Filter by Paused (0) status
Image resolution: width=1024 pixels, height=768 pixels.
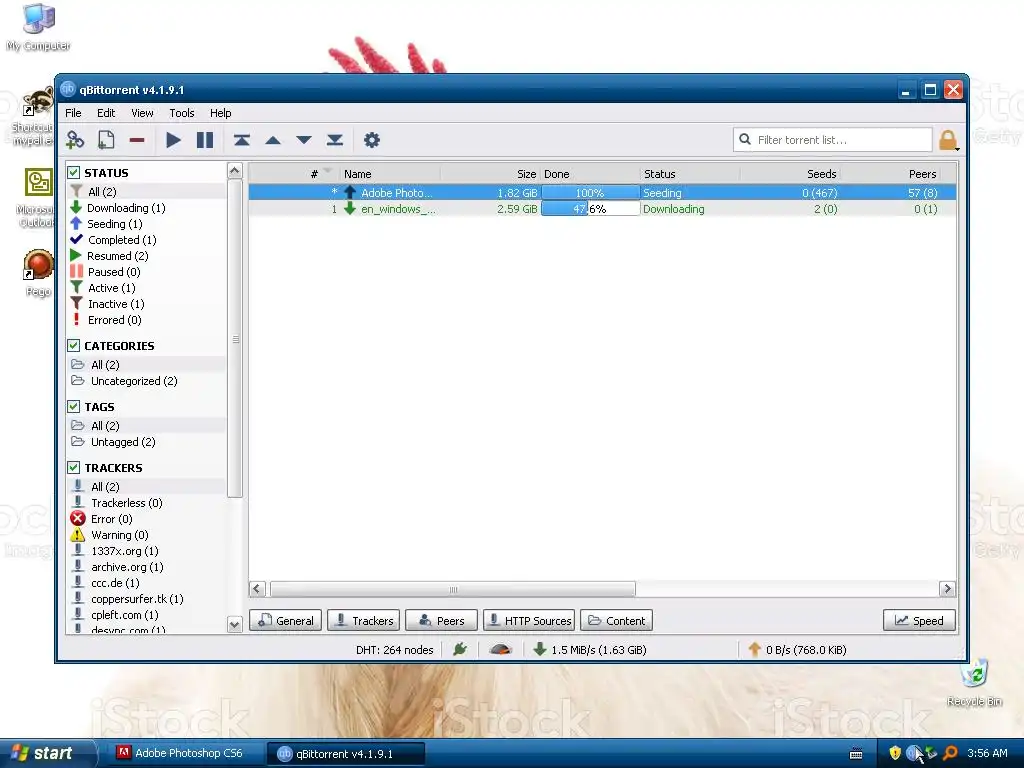tap(114, 272)
